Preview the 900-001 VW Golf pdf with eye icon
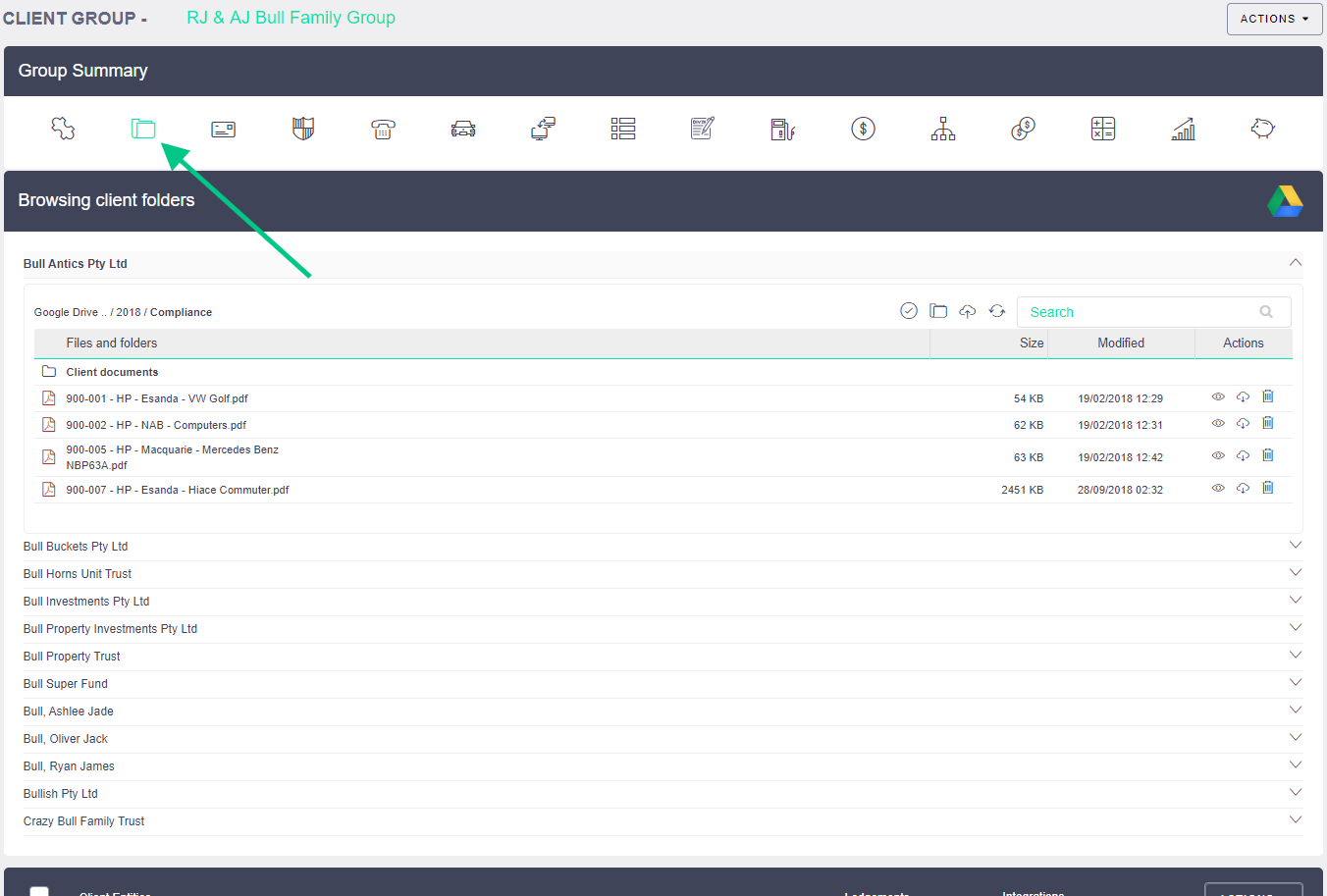The width and height of the screenshot is (1327, 896). [1218, 397]
